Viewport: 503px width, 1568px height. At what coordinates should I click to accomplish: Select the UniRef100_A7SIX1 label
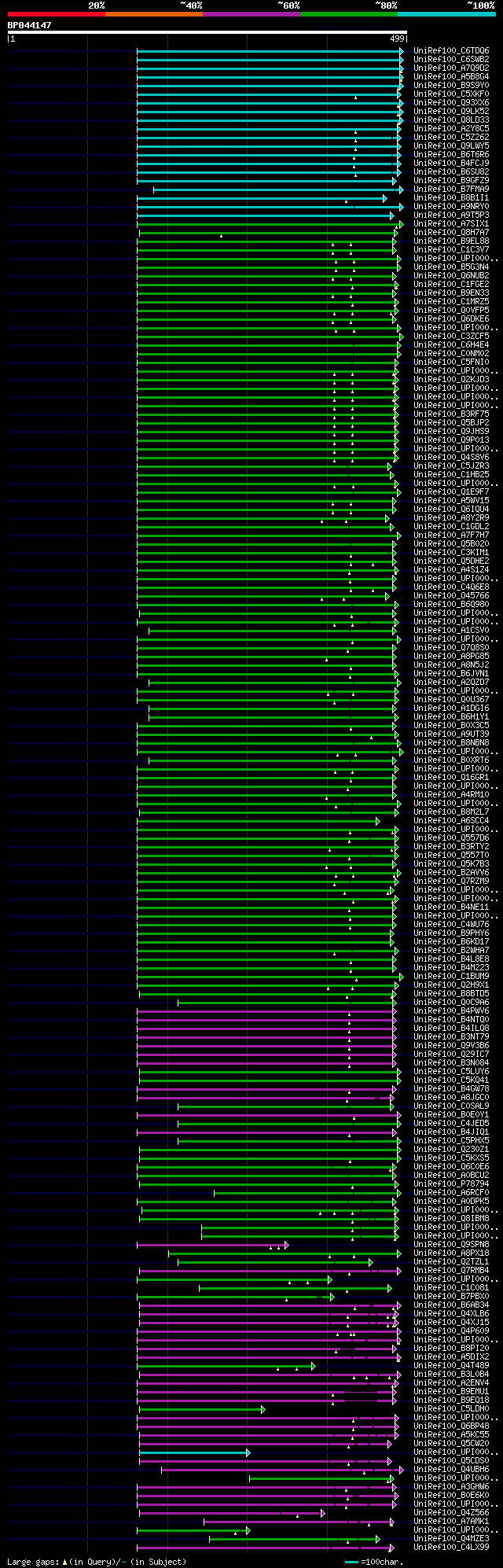(451, 223)
